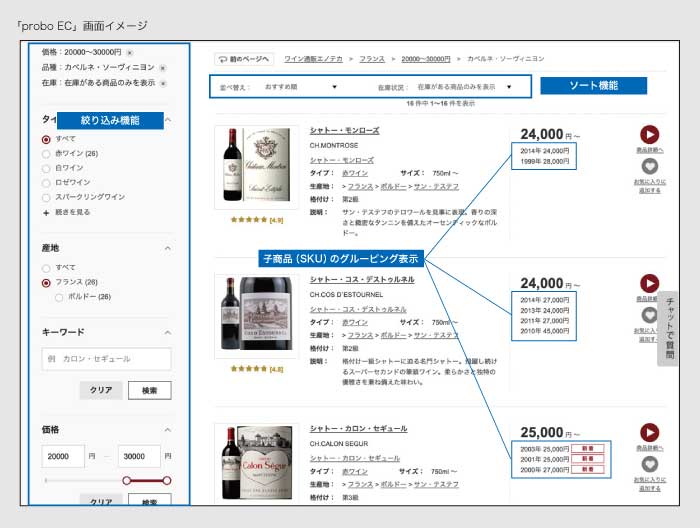The image size is (700, 528).
Task: Click the Calon Ségur bottle thumbnail
Action: (x=256, y=463)
